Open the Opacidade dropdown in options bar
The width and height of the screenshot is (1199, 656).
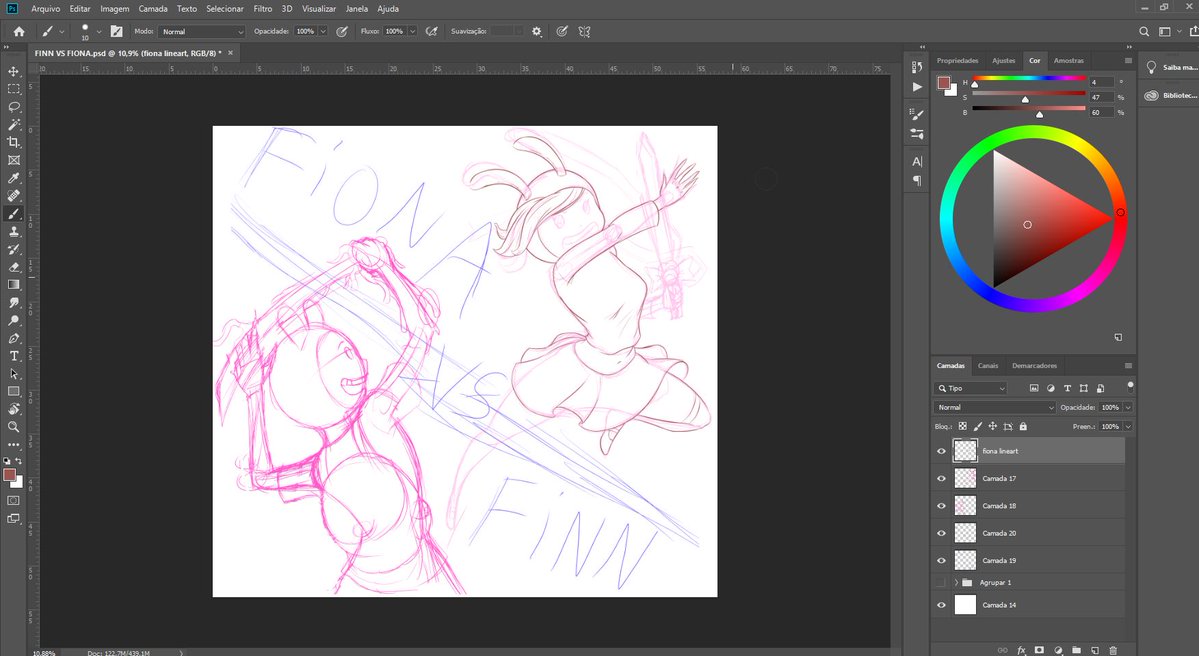tap(323, 31)
